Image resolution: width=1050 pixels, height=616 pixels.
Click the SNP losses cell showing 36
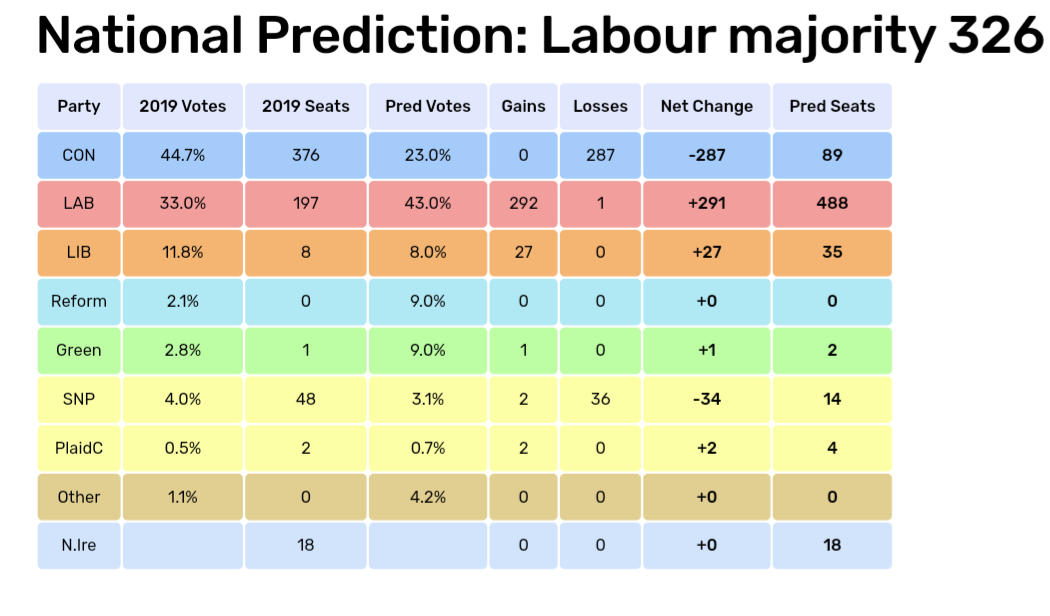click(x=600, y=399)
